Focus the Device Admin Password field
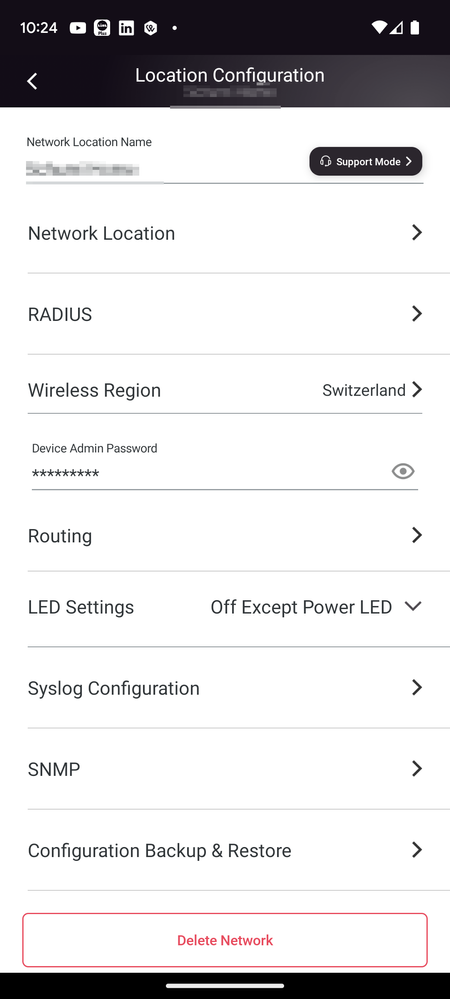This screenshot has width=450, height=999. tap(208, 473)
